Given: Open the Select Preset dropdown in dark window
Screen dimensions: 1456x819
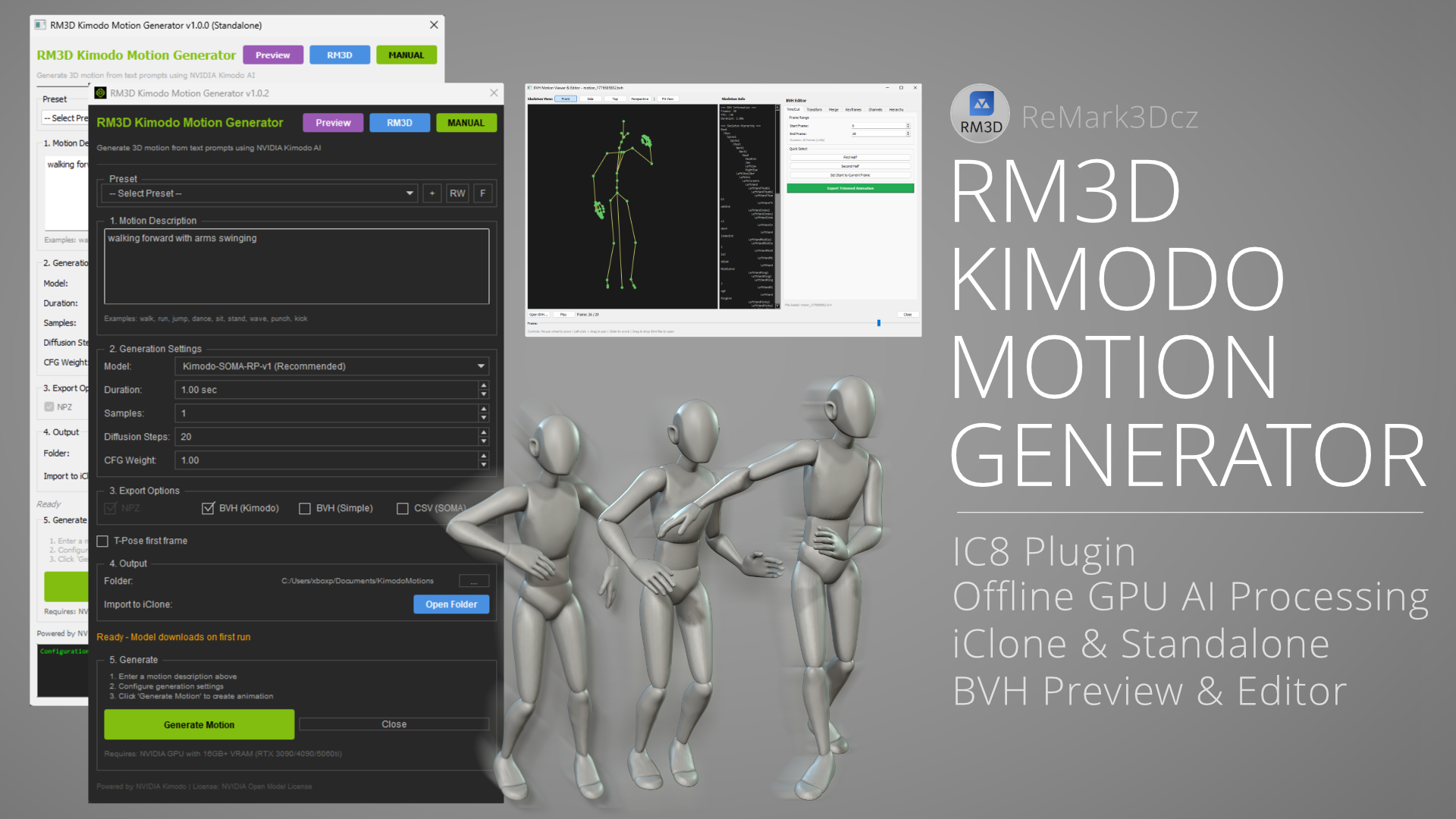Looking at the screenshot, I should click(260, 193).
